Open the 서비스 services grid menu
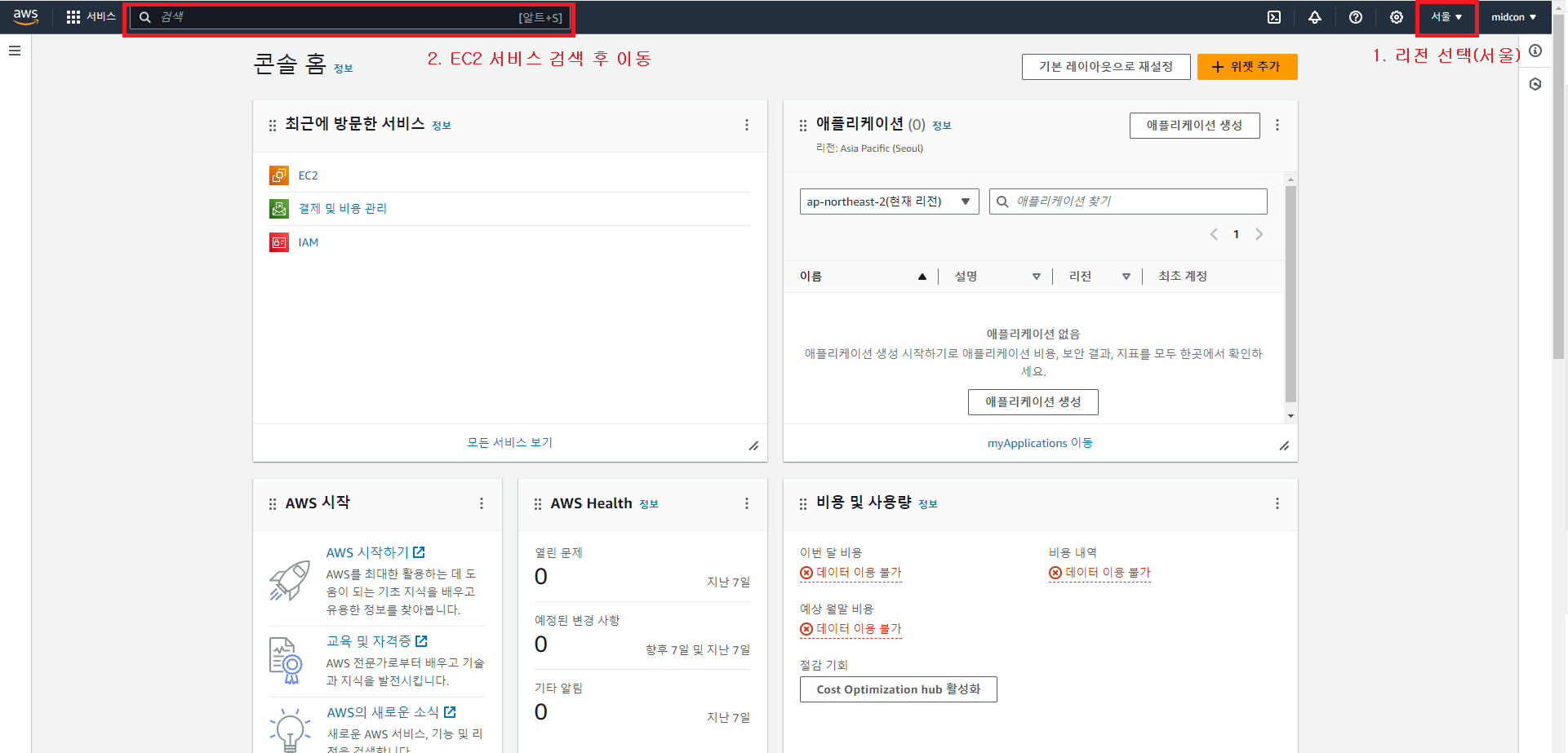The width and height of the screenshot is (1568, 753). tap(91, 17)
